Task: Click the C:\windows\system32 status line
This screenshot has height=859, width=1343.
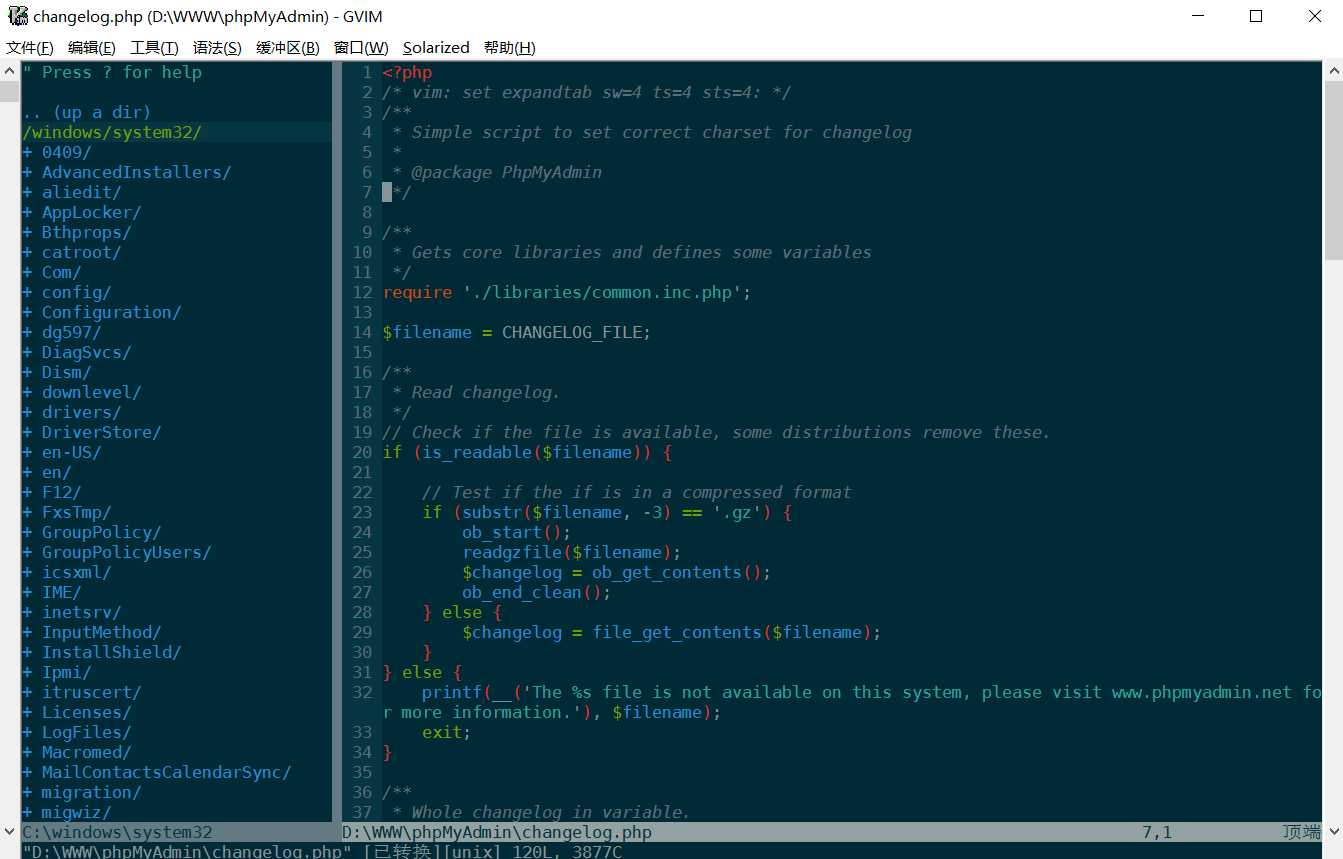Action: (x=176, y=832)
